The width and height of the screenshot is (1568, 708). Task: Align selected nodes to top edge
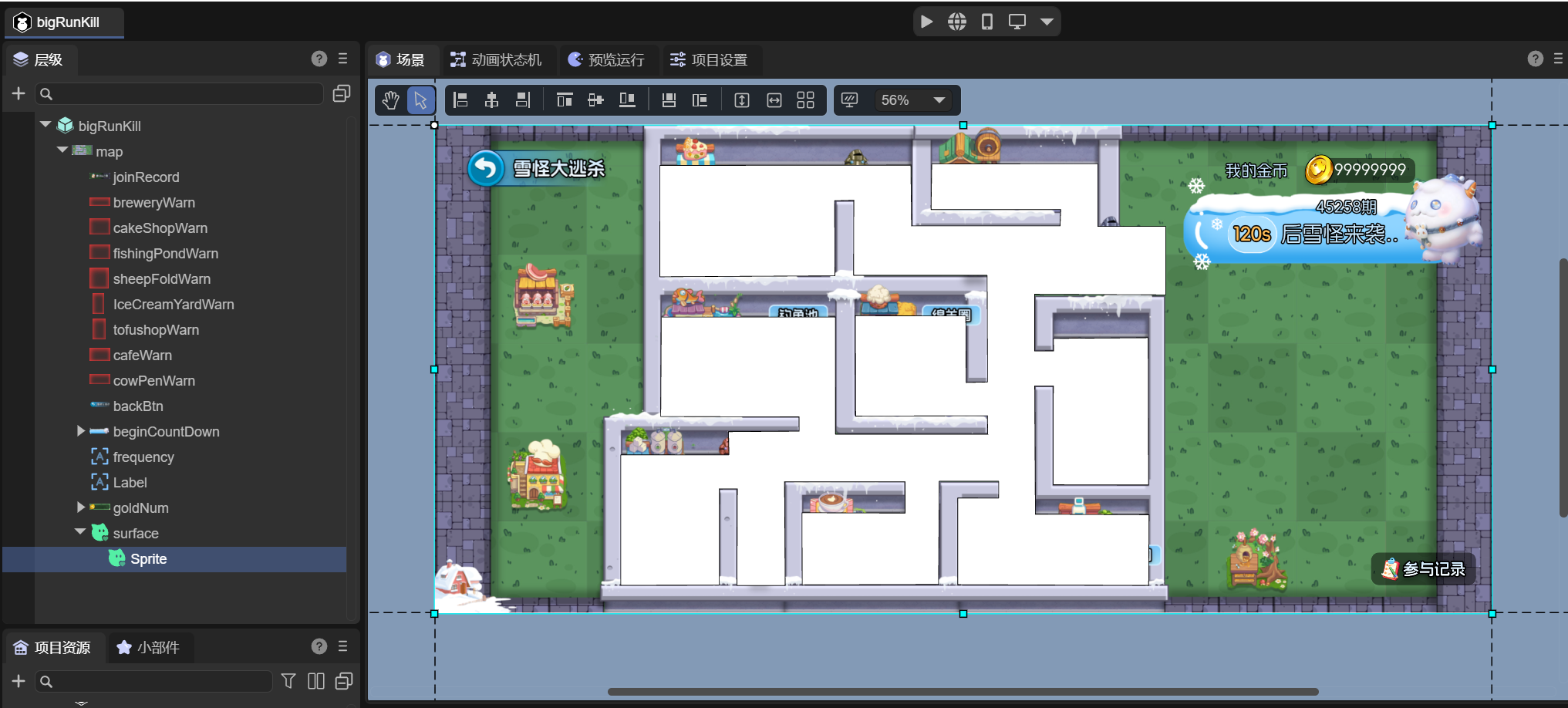click(x=565, y=100)
